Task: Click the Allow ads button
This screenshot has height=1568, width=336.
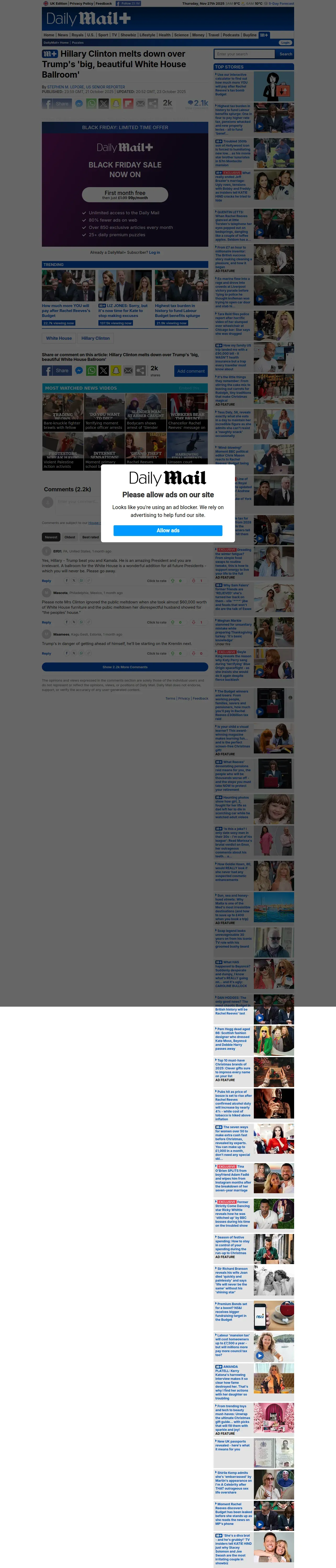Action: 168,530
